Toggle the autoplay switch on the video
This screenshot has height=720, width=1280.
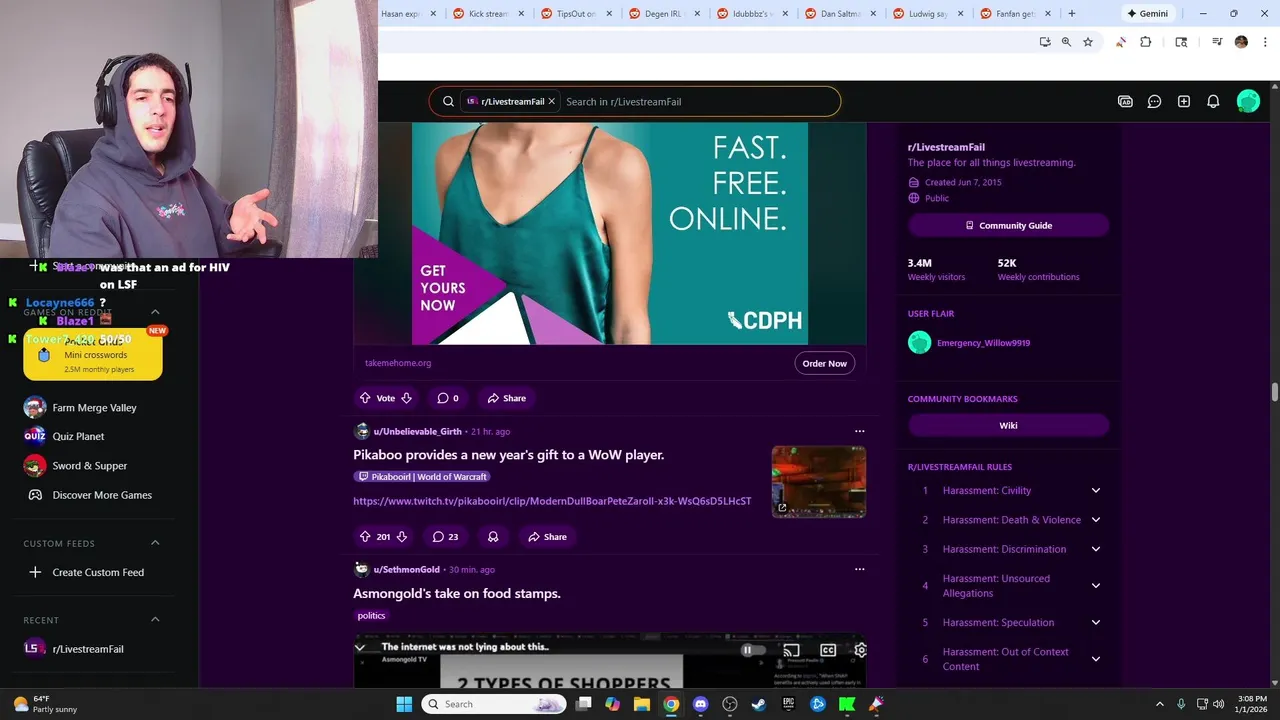click(753, 650)
